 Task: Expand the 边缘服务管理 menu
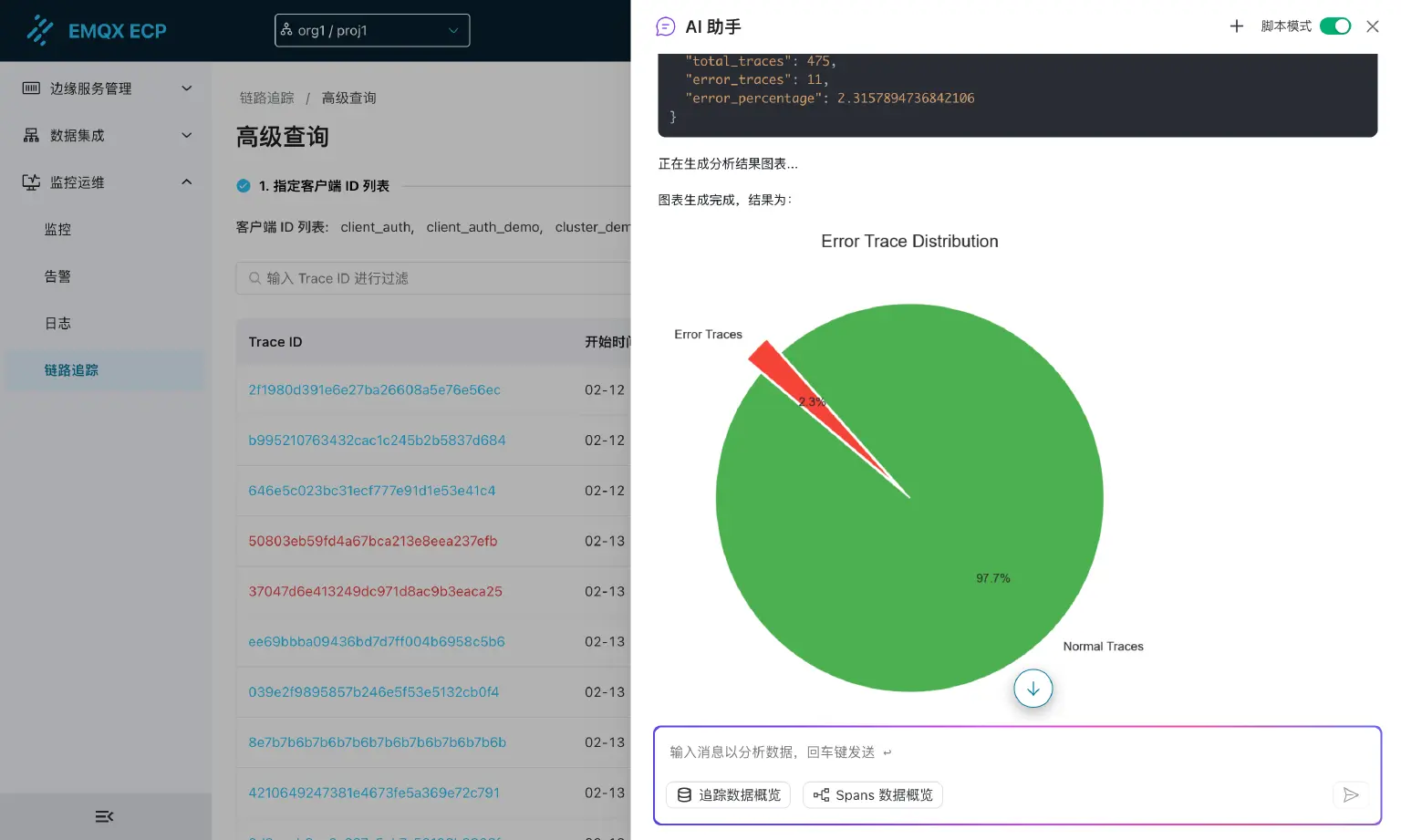pos(106,88)
